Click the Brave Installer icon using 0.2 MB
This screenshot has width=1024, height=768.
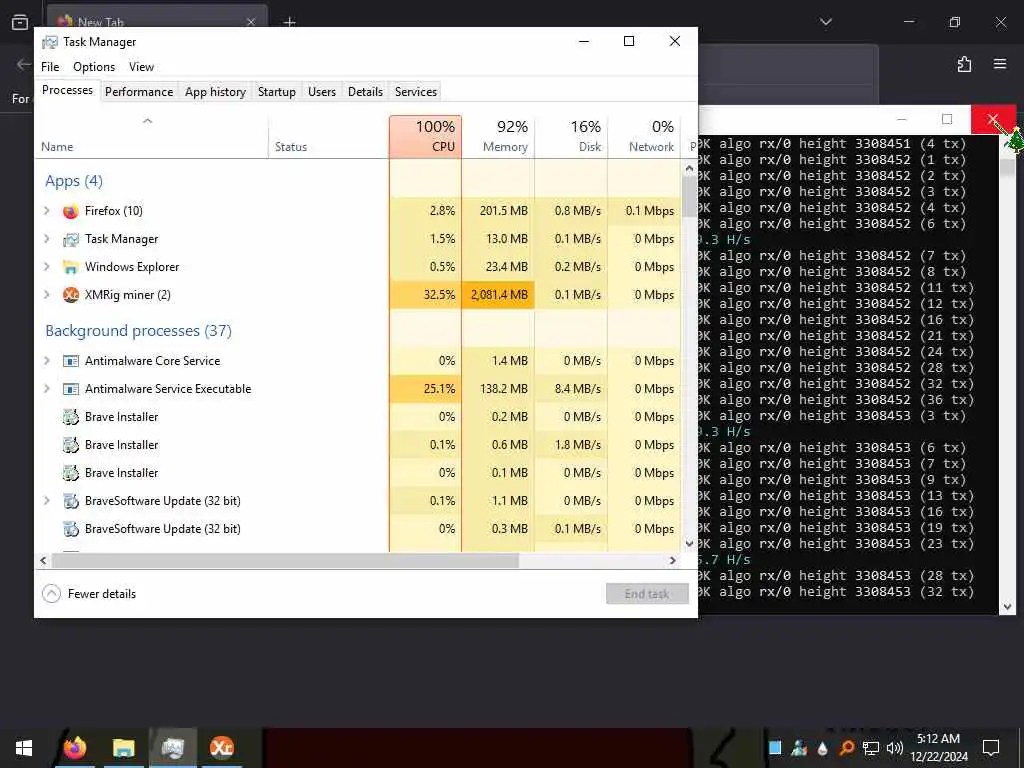click(71, 417)
